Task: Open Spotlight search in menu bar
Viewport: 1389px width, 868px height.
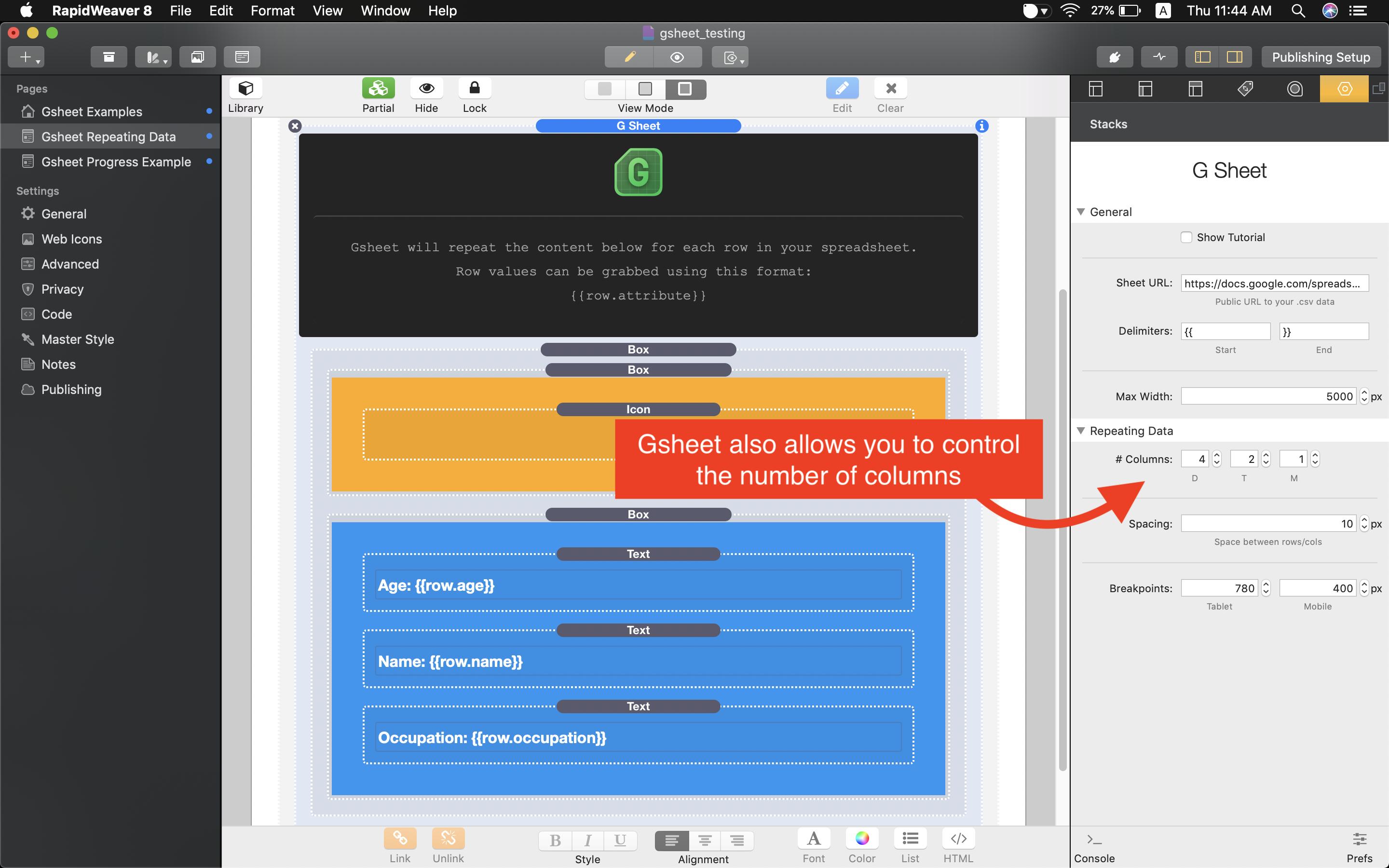Action: pyautogui.click(x=1298, y=10)
